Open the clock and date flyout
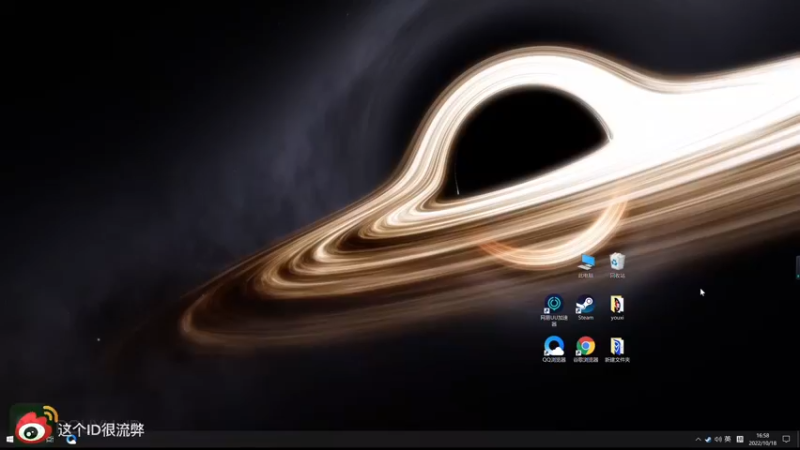 pyautogui.click(x=762, y=439)
